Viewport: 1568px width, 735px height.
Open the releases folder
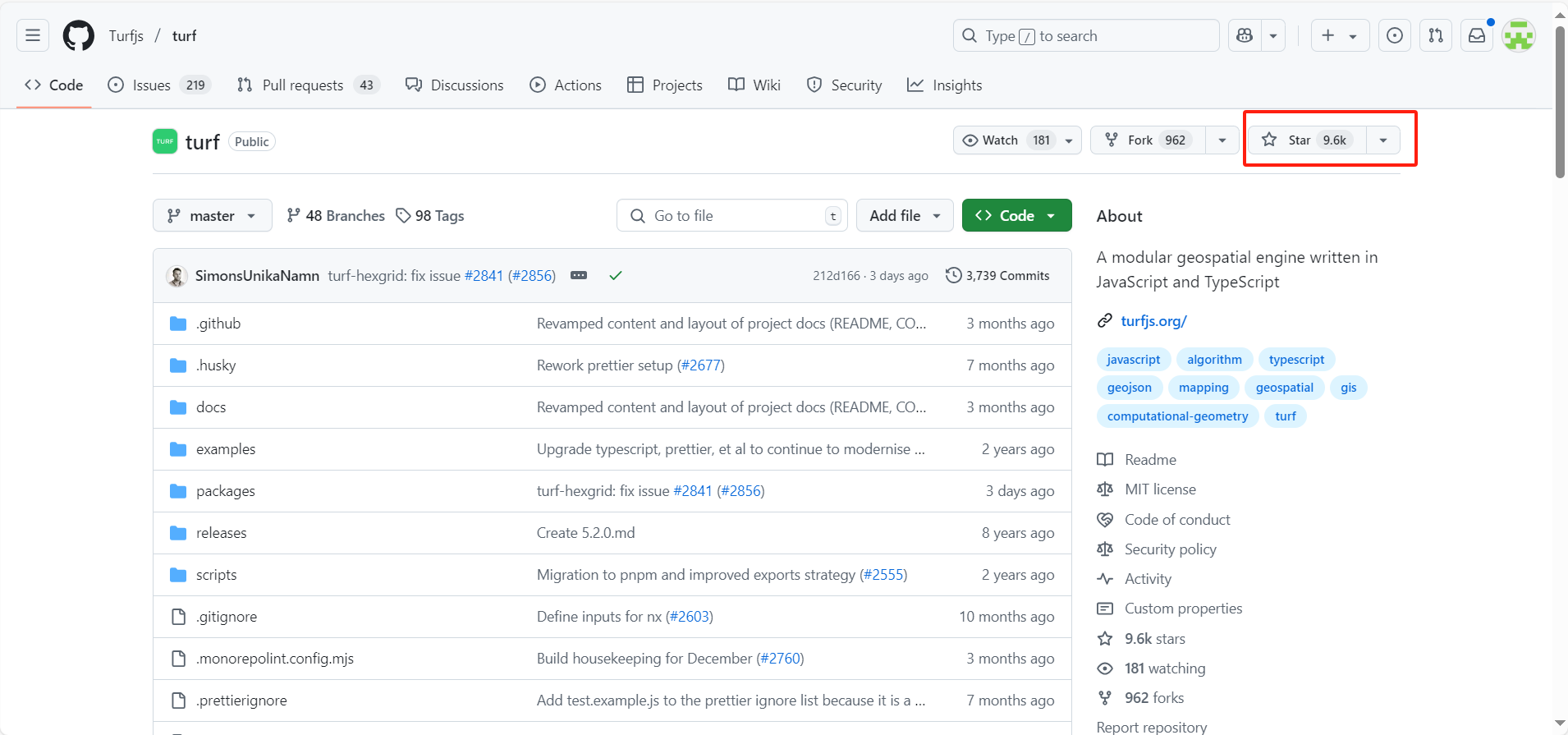pyautogui.click(x=221, y=533)
